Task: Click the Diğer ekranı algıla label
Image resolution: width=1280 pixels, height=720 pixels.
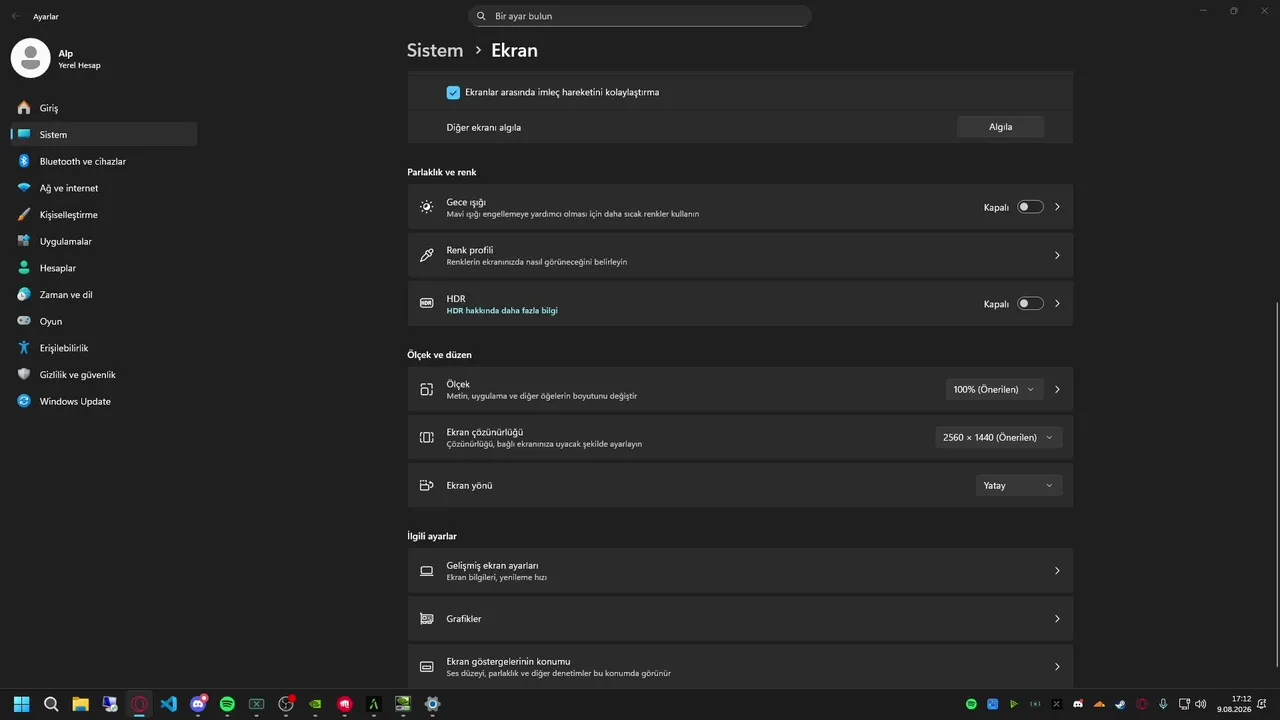Action: click(483, 128)
